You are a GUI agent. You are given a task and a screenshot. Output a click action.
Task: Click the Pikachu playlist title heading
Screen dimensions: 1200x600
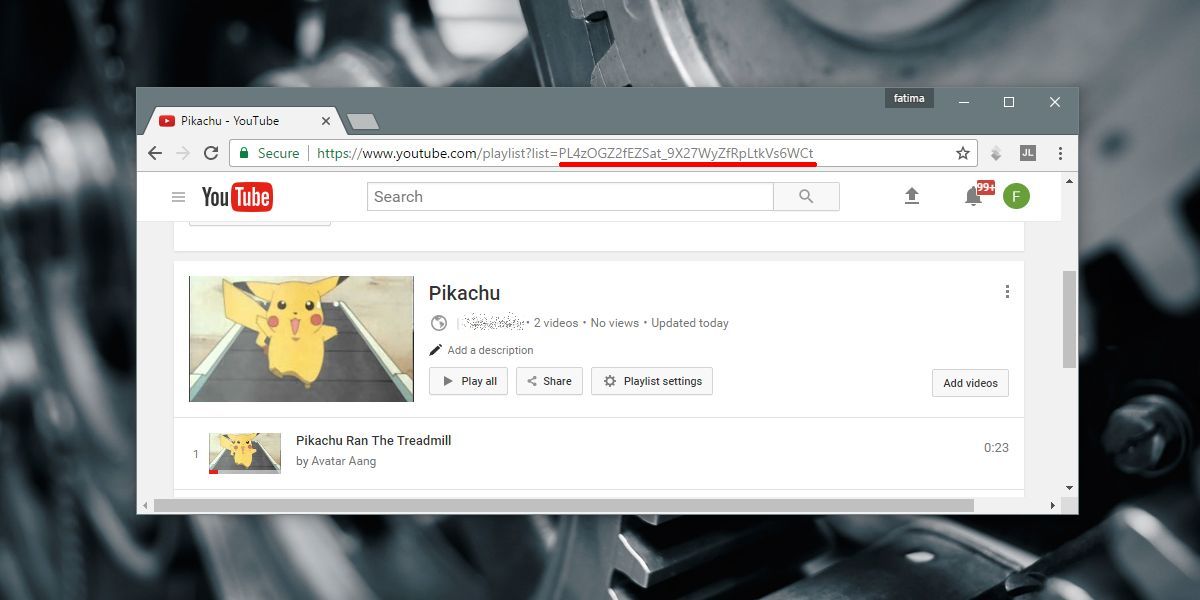coord(464,293)
